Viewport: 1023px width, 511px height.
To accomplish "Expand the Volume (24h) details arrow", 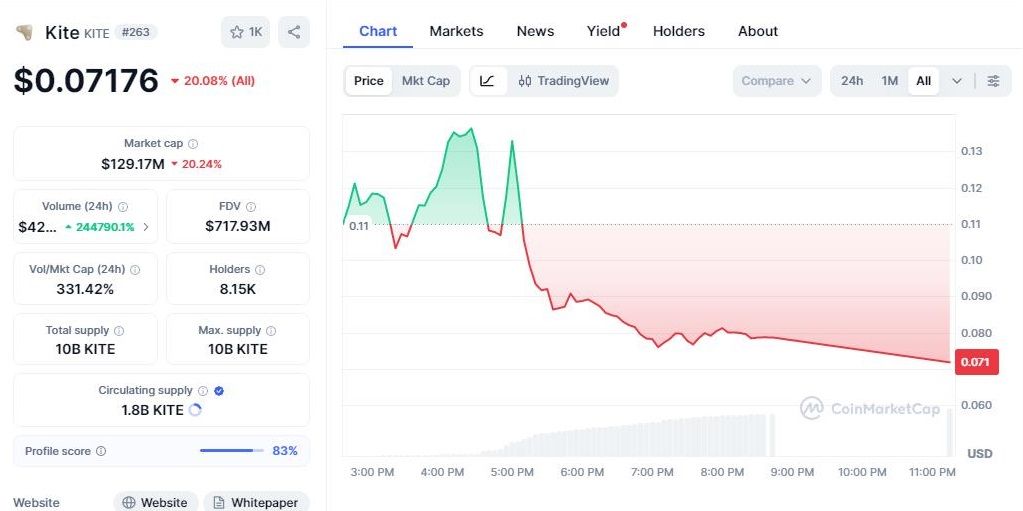I will point(146,227).
